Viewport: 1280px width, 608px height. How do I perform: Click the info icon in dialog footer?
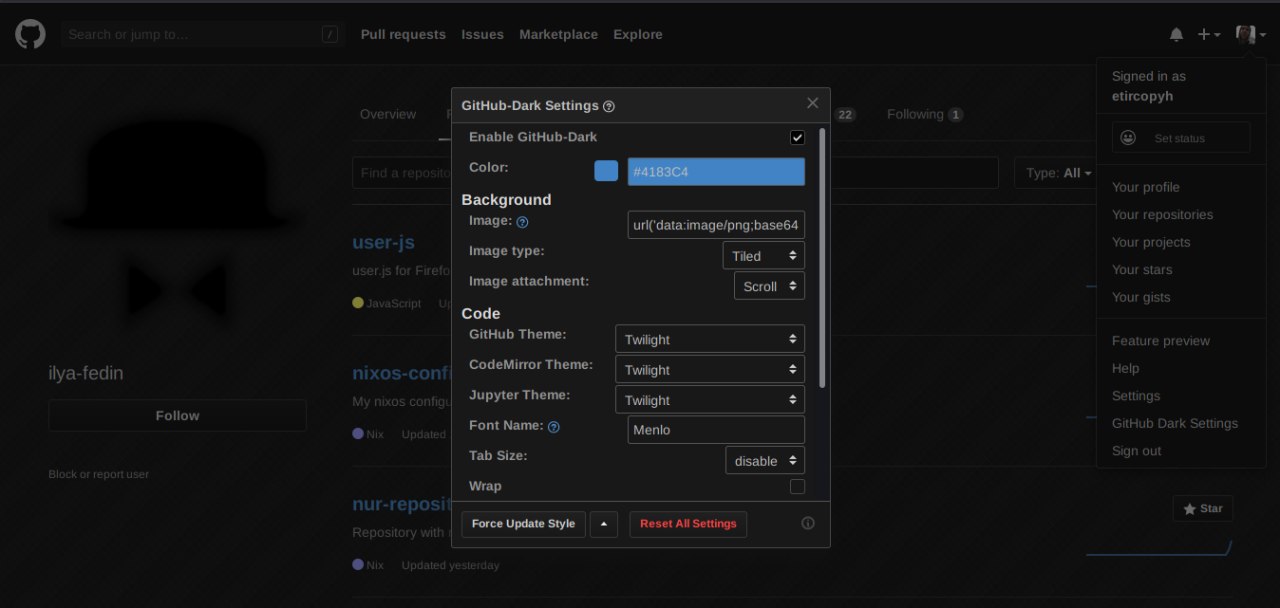pos(808,523)
